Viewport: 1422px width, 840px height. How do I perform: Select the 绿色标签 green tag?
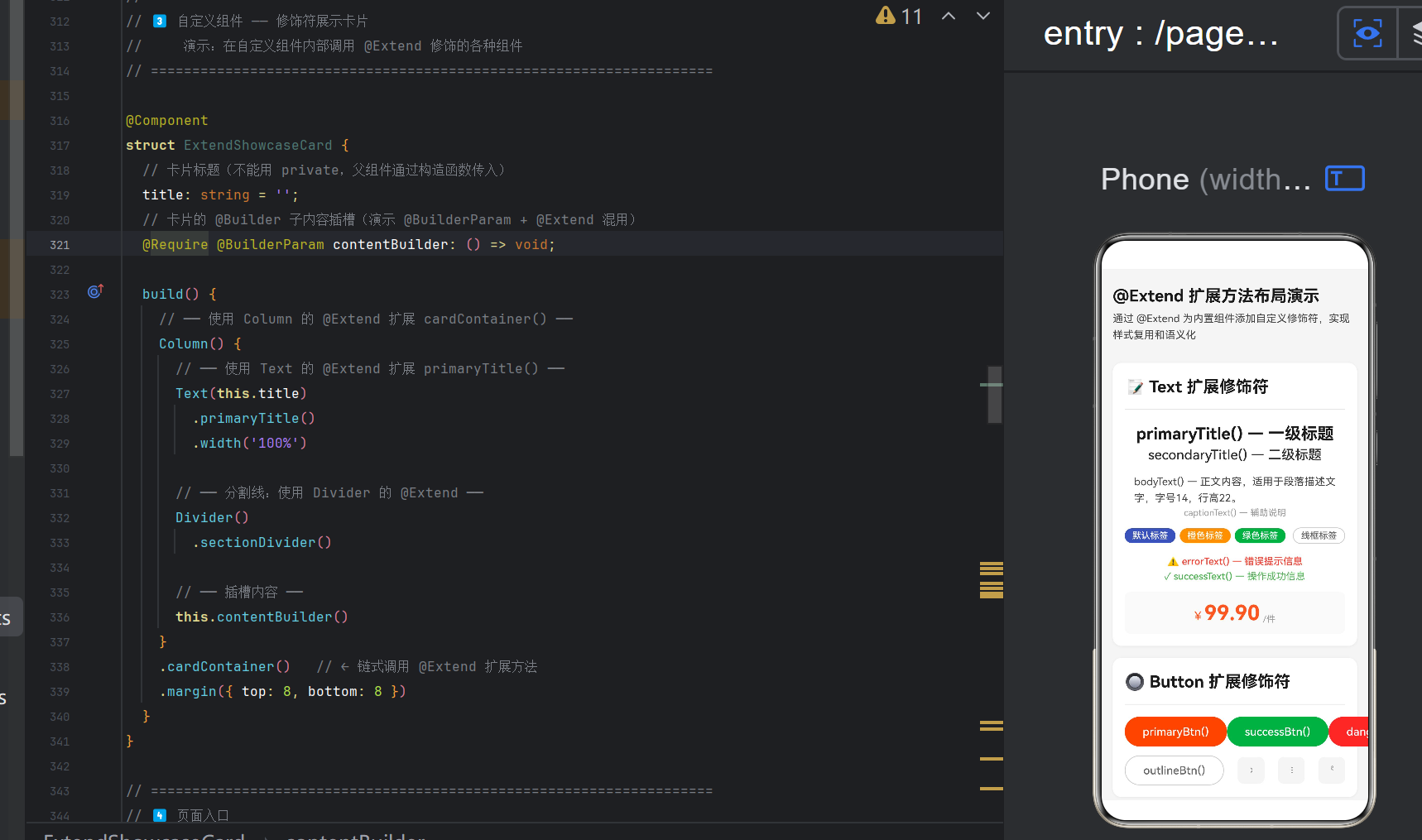point(1260,535)
